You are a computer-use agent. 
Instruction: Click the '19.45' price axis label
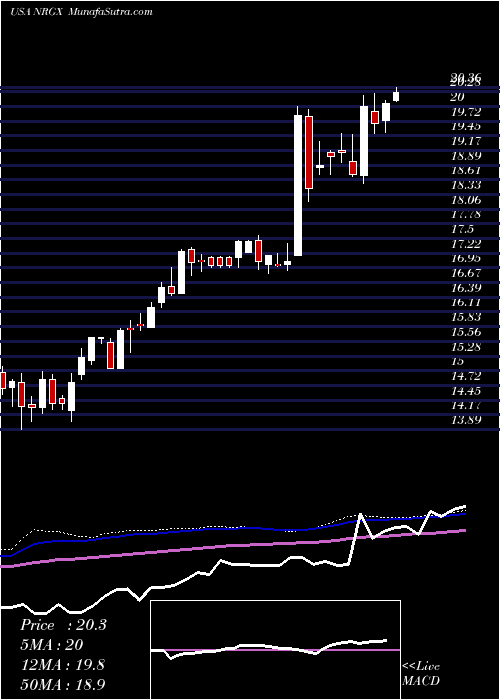coord(466,126)
